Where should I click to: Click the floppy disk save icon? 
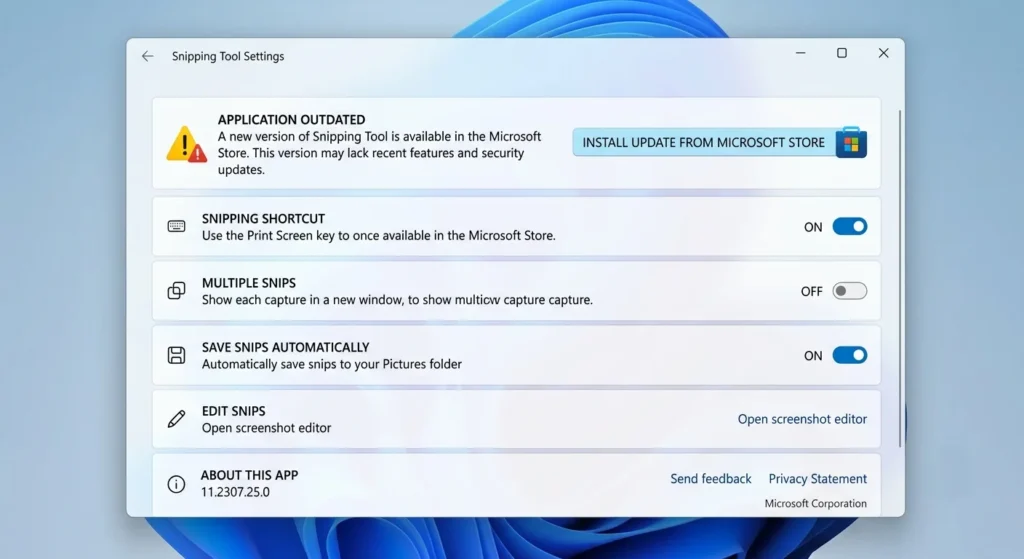click(x=176, y=355)
